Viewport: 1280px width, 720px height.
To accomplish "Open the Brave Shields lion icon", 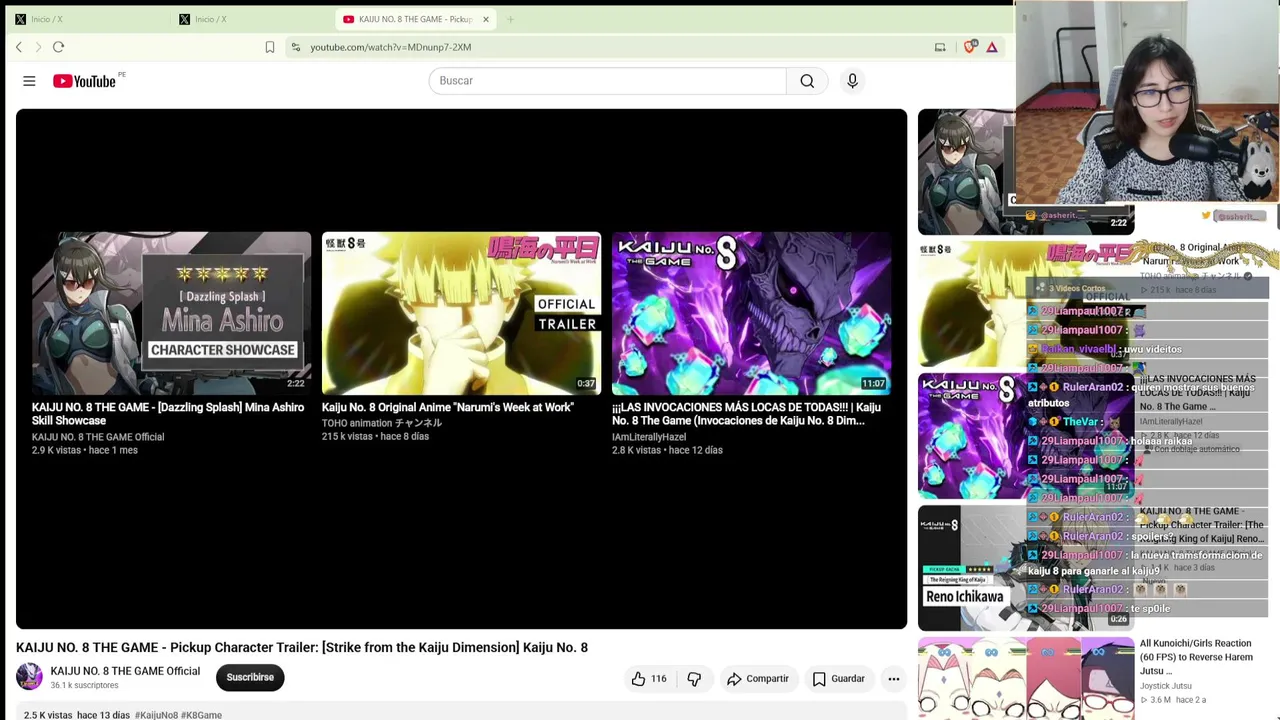I will pos(969,47).
